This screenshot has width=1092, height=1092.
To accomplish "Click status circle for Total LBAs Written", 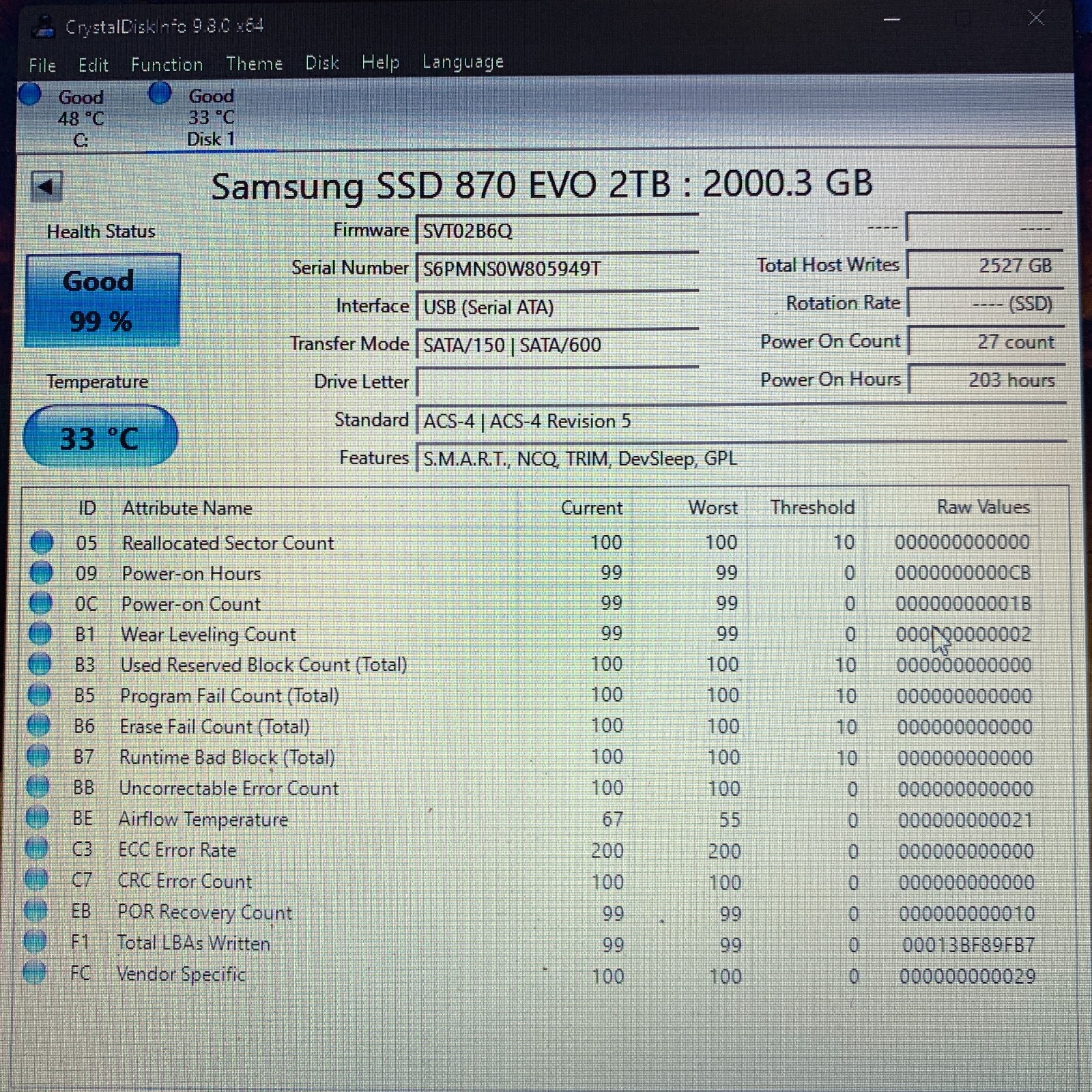I will (35, 941).
